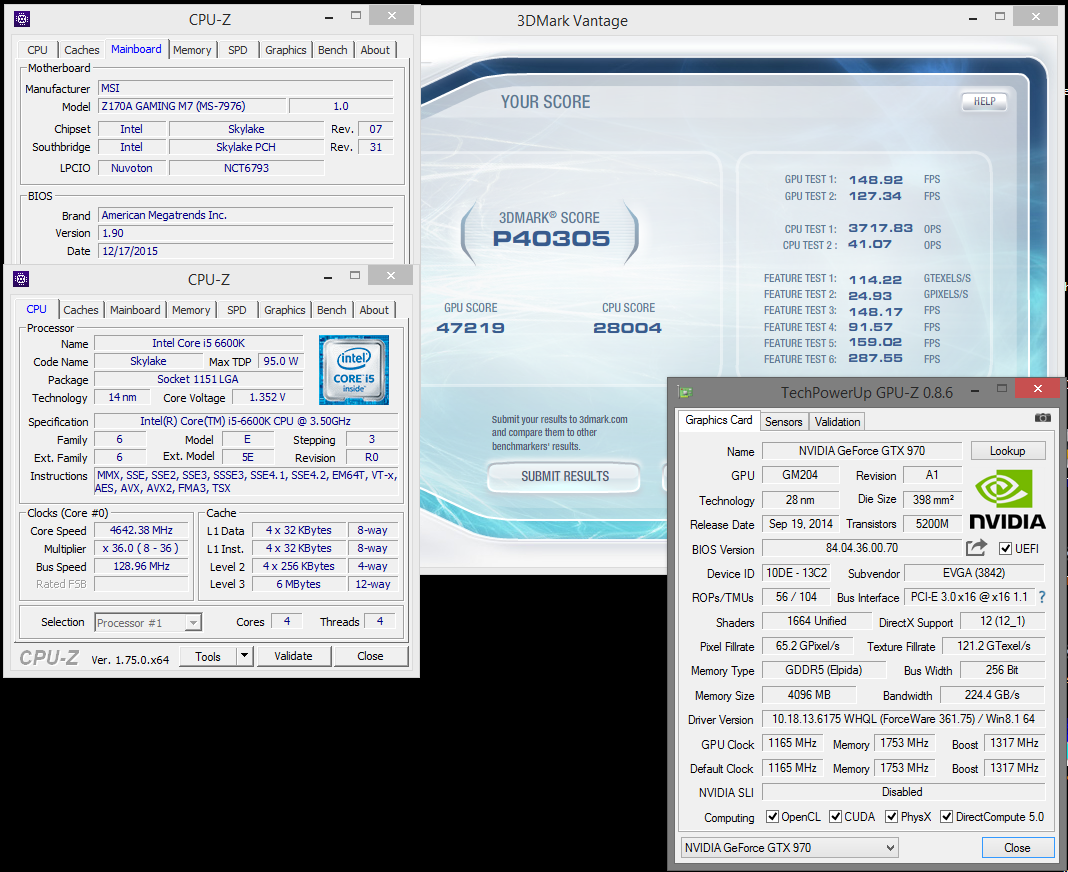Click the Core Voltage 1.352 V value

pyautogui.click(x=267, y=397)
